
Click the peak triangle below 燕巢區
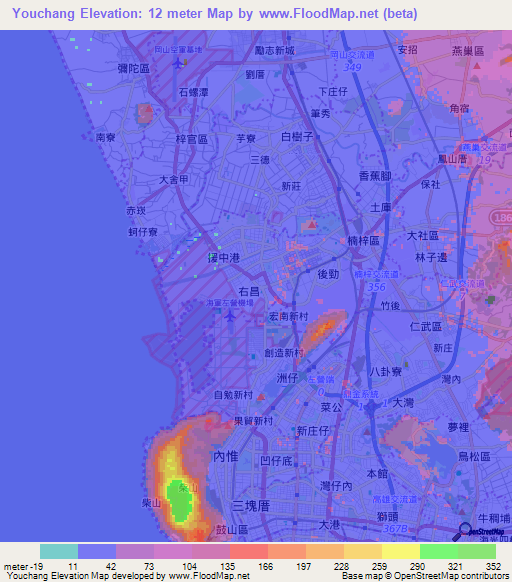click(x=477, y=66)
